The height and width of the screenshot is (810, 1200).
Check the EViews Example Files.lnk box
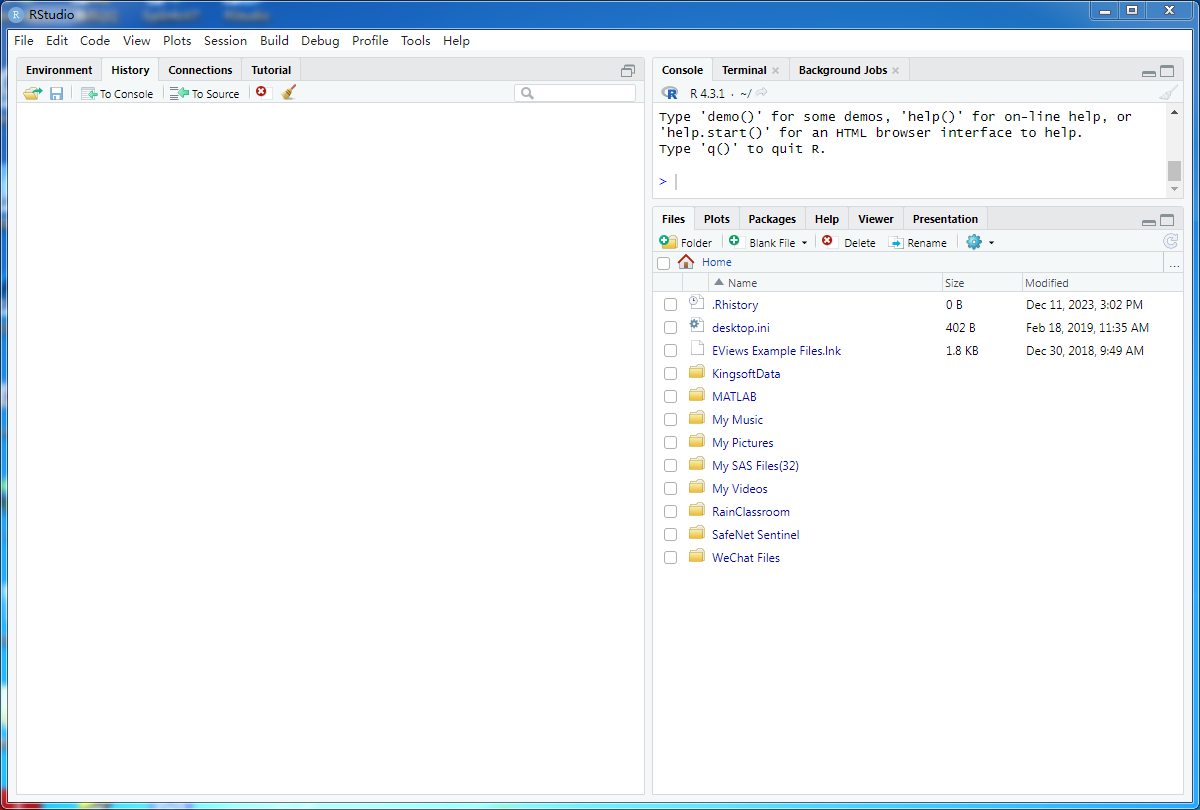[670, 351]
